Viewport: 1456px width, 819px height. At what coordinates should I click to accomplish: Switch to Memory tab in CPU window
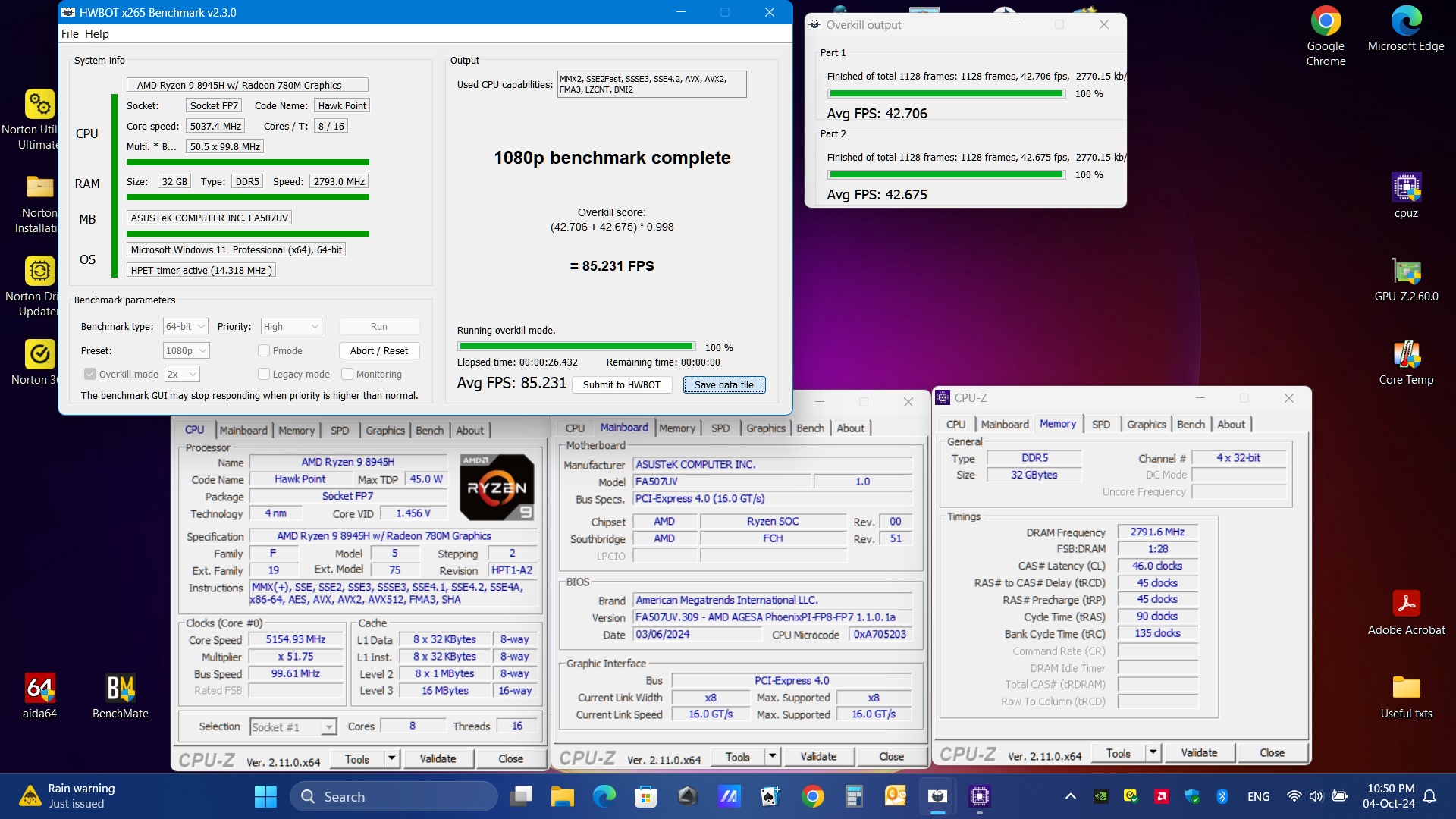296,430
